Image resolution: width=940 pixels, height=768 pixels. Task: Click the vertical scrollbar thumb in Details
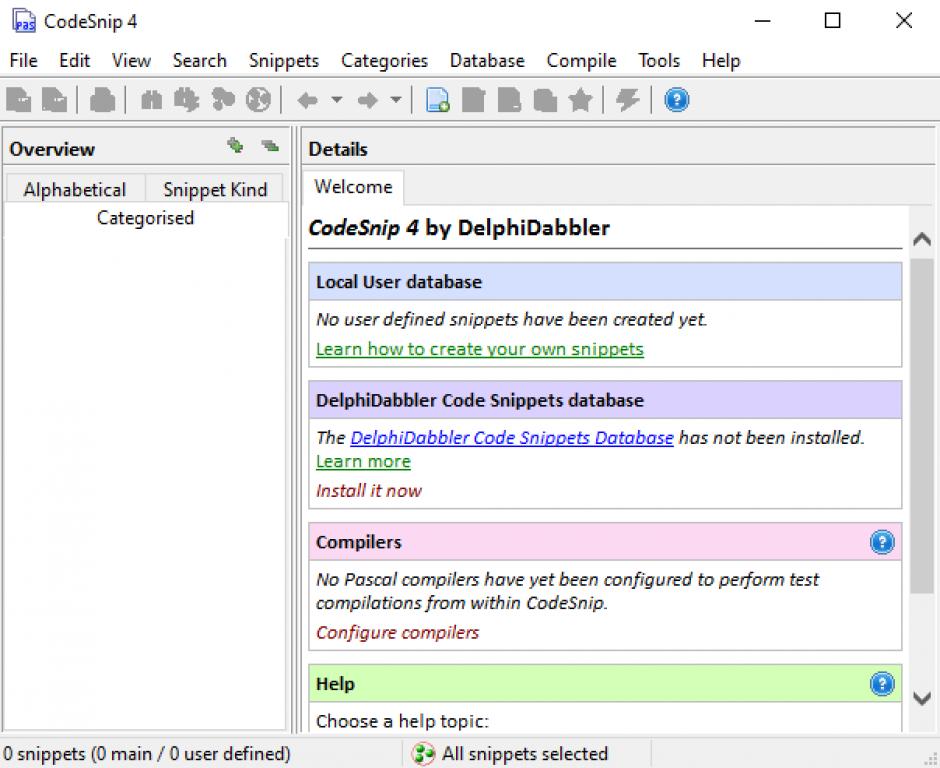click(x=921, y=426)
